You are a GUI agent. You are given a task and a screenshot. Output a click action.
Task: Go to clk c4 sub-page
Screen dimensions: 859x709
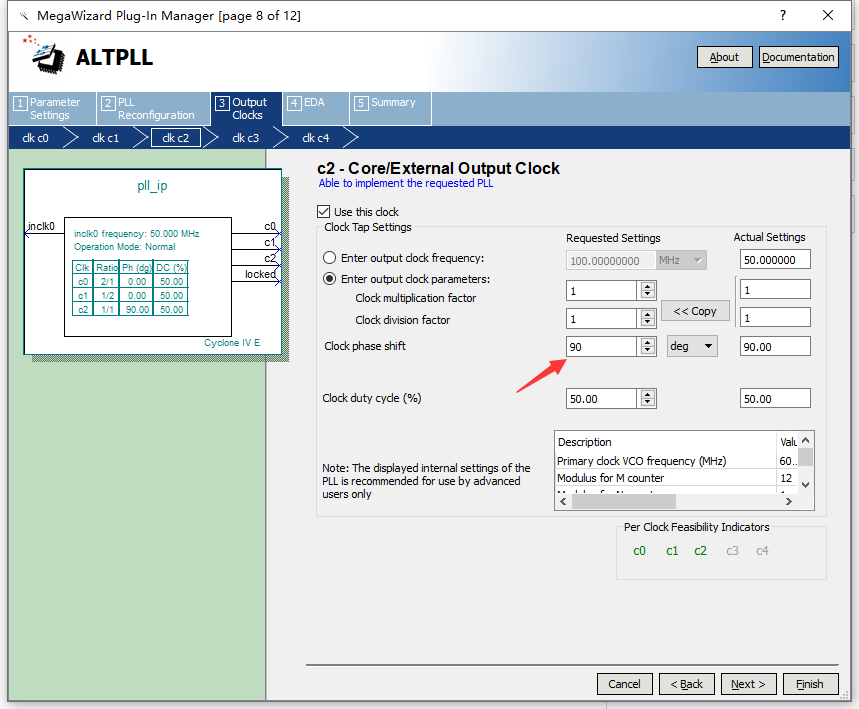click(316, 138)
